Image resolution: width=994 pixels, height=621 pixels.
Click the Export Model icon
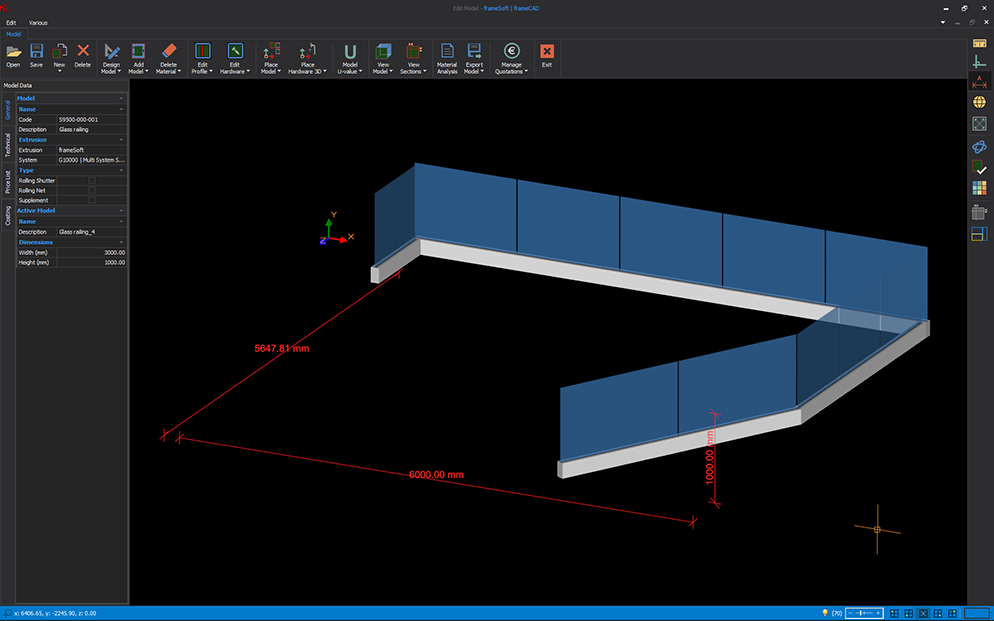point(474,51)
